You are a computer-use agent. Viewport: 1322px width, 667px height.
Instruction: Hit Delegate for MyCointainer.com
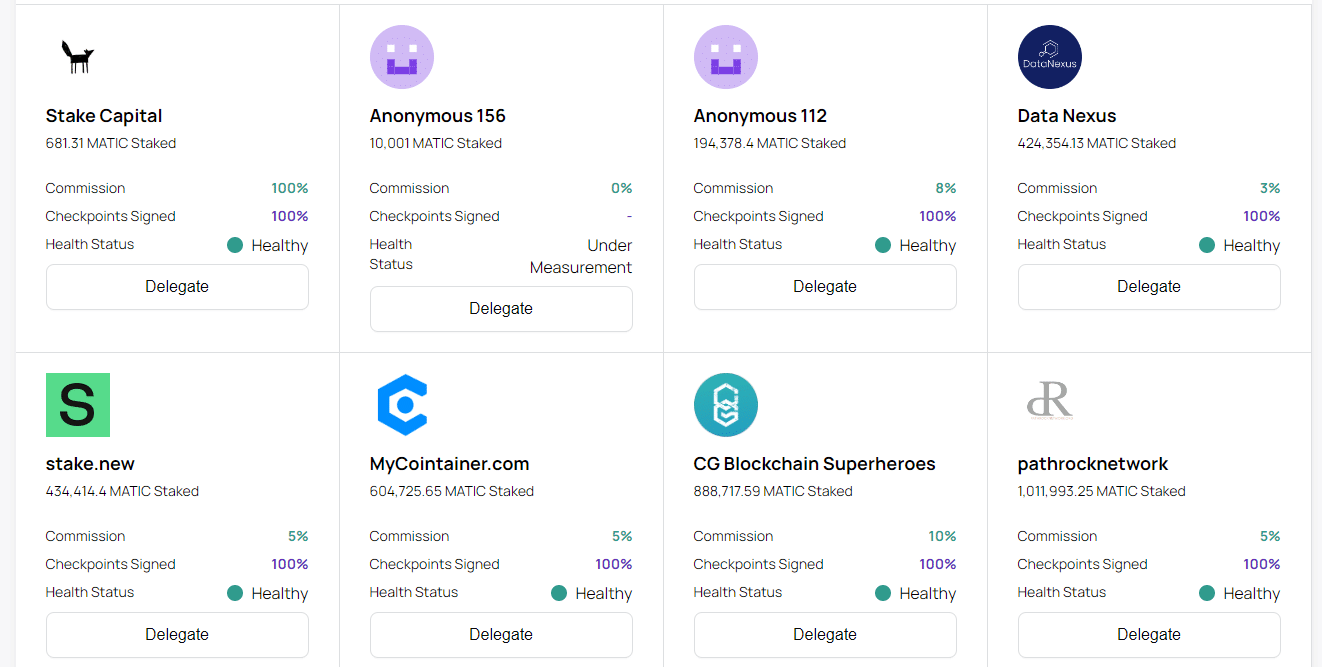click(x=501, y=635)
